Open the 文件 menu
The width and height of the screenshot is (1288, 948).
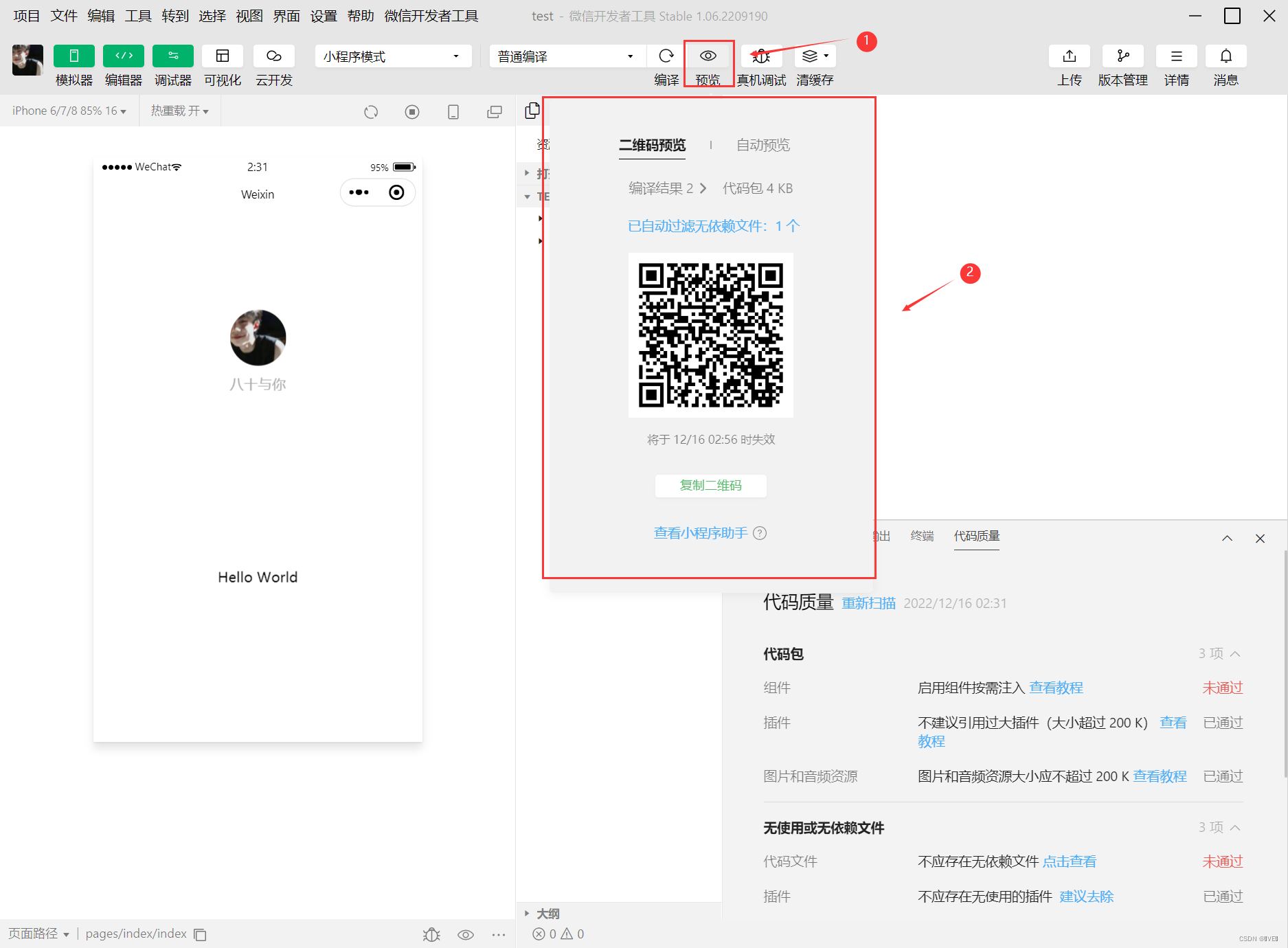point(64,16)
